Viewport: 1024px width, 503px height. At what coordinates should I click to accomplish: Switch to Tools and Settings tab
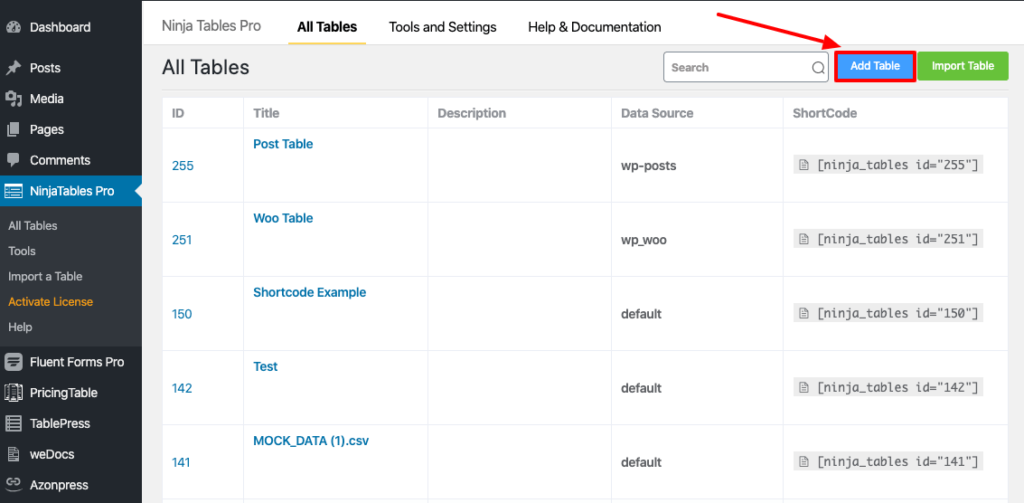click(x=442, y=27)
